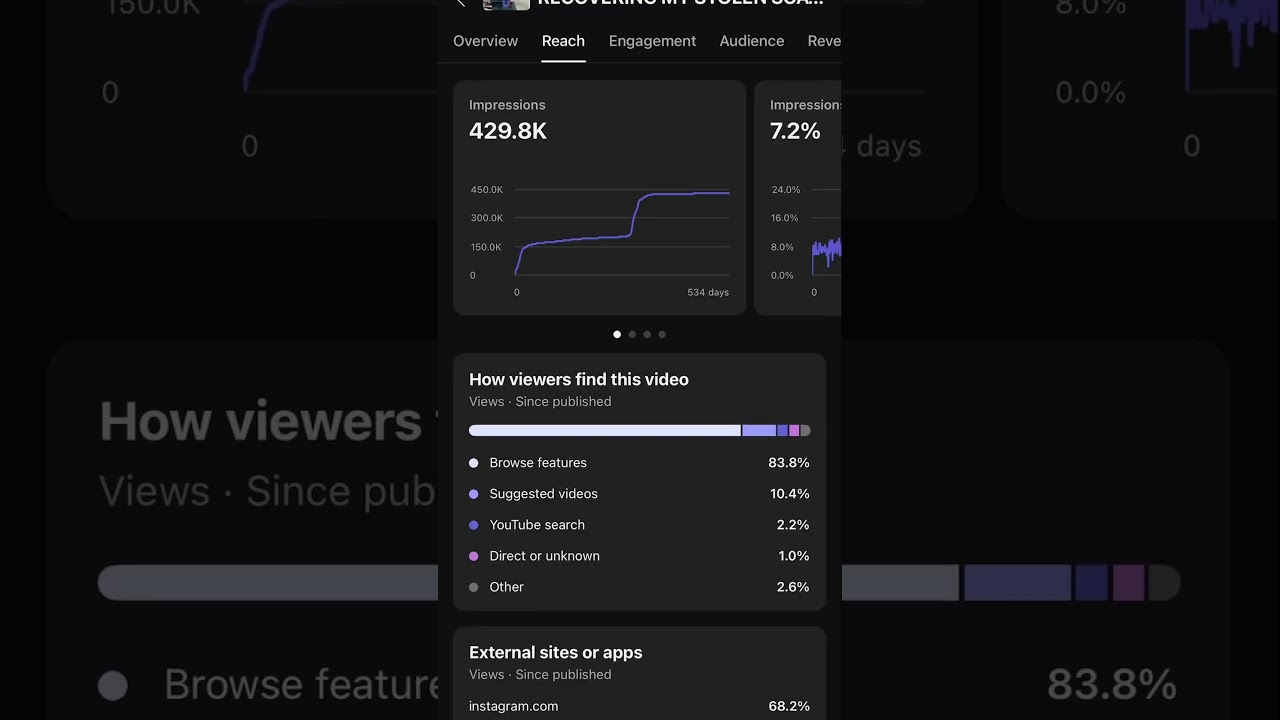This screenshot has width=1280, height=720.
Task: Click the 450.0K chart axis label
Action: (x=487, y=190)
